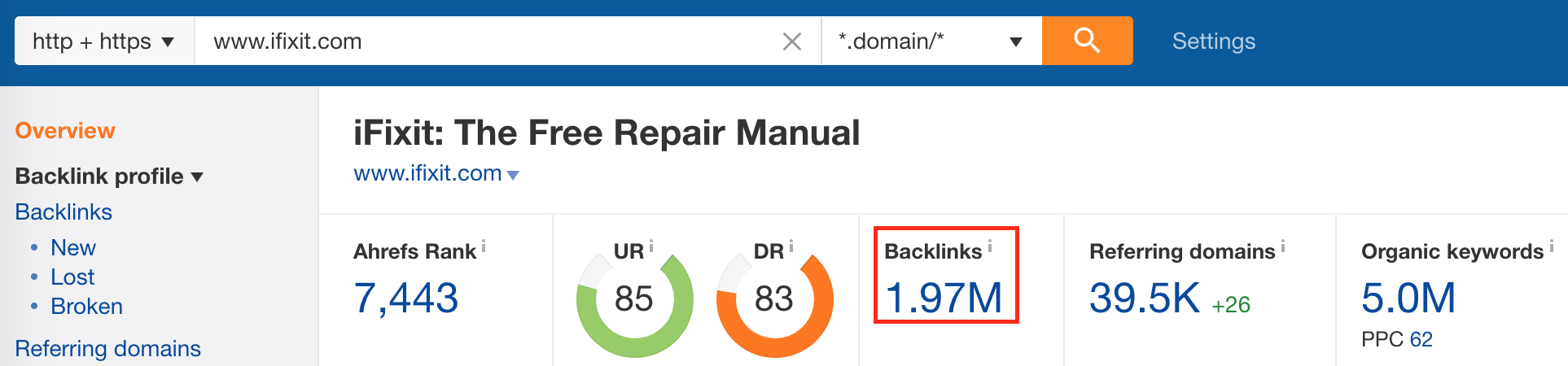Open the New backlinks sidebar link
This screenshot has height=366, width=1568.
tap(73, 247)
